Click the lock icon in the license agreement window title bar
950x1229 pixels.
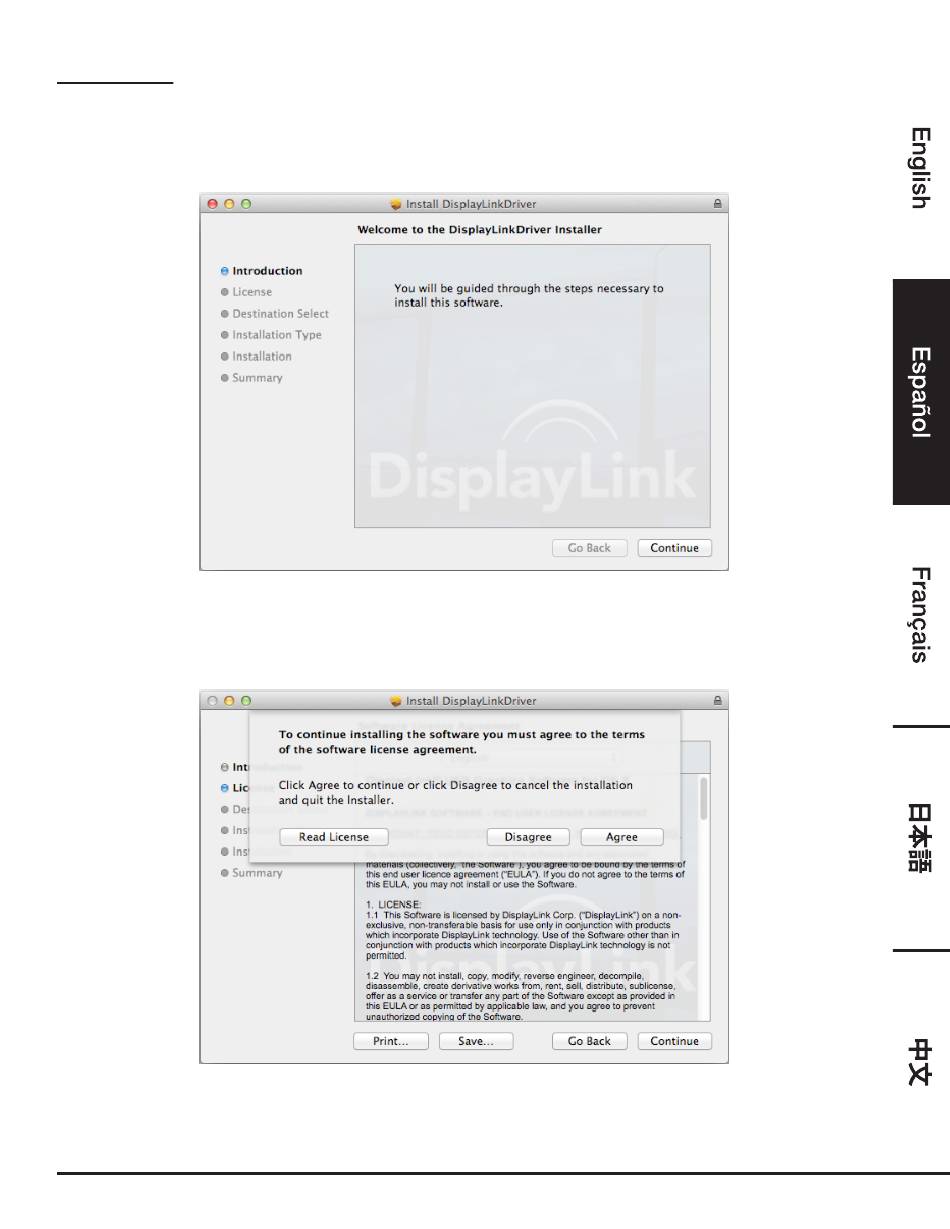(x=717, y=701)
